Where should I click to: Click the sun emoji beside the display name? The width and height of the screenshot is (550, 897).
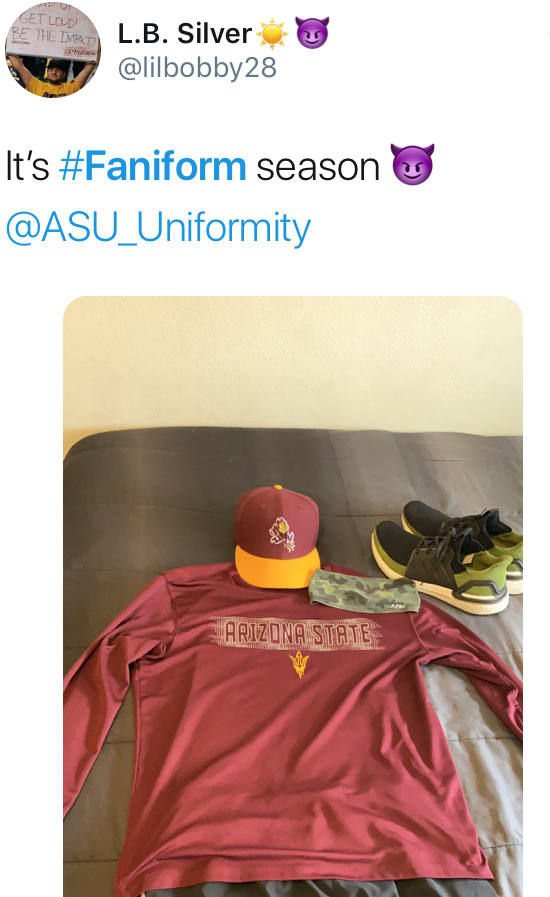[272, 34]
